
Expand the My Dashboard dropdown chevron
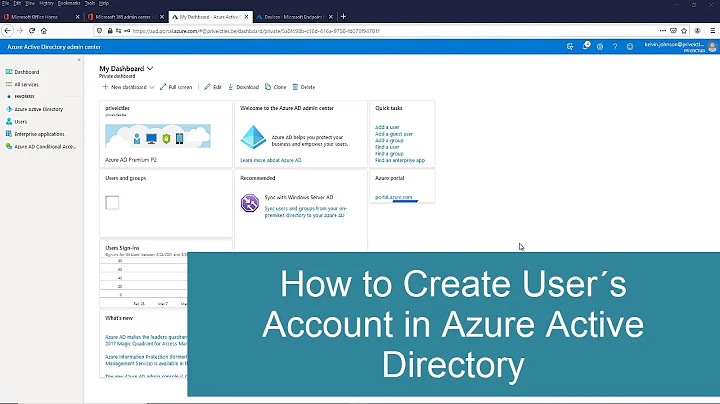(x=150, y=68)
